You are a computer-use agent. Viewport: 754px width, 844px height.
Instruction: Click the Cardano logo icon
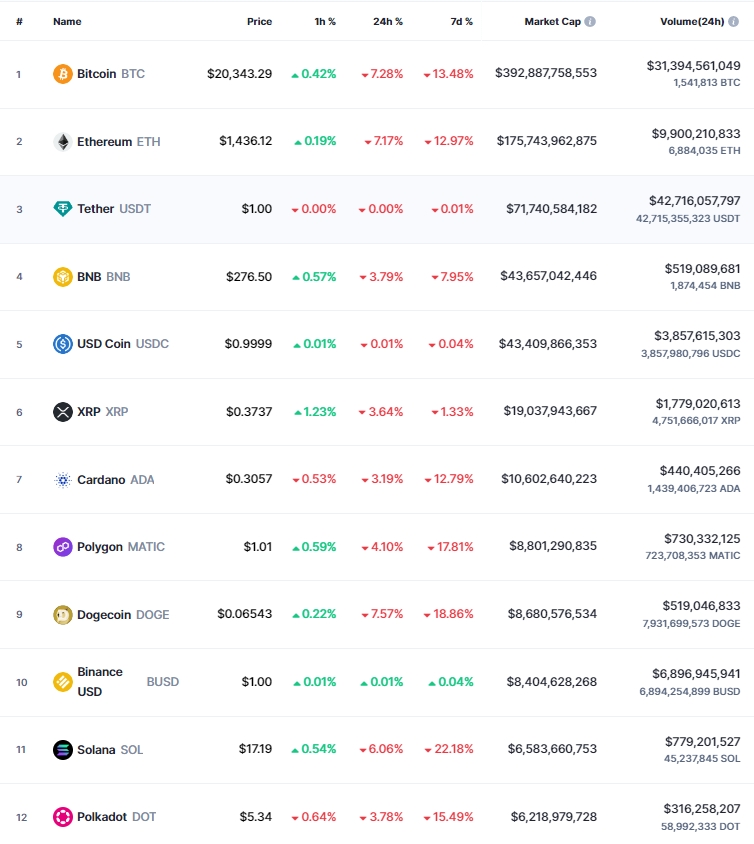(x=62, y=480)
